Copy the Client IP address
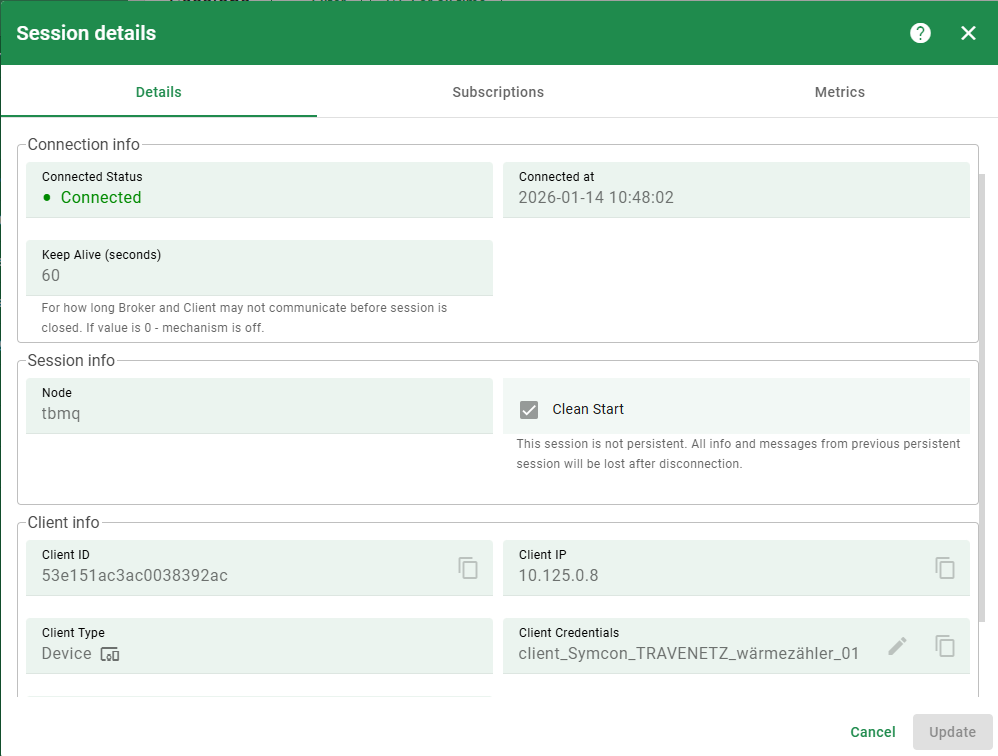 point(945,568)
